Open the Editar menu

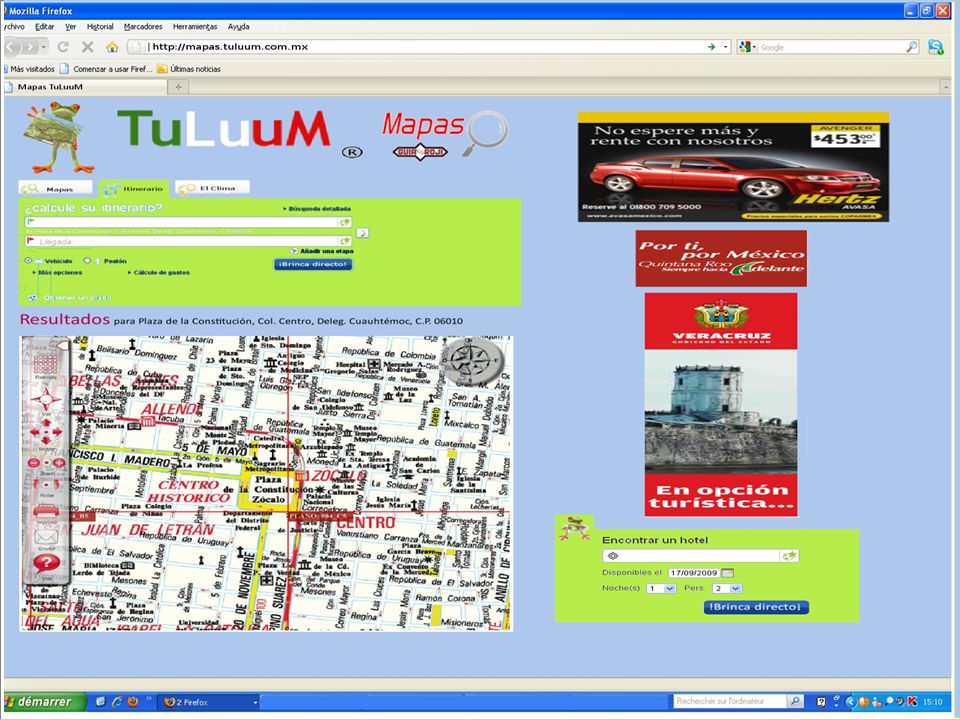44,27
